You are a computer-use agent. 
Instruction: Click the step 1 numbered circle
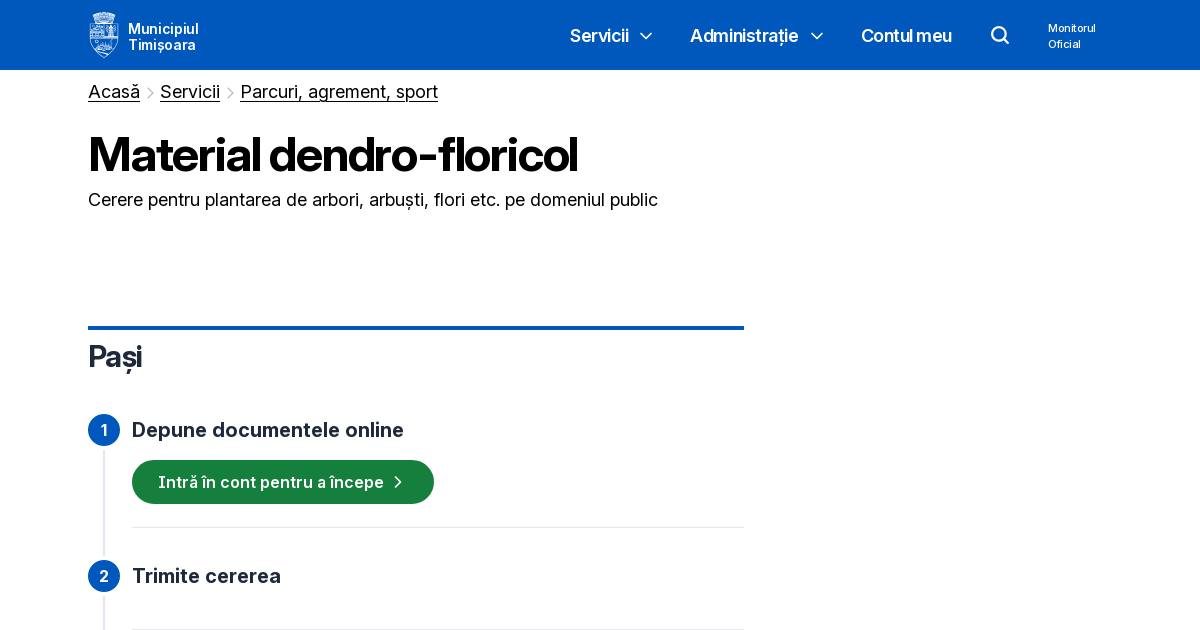(x=104, y=430)
